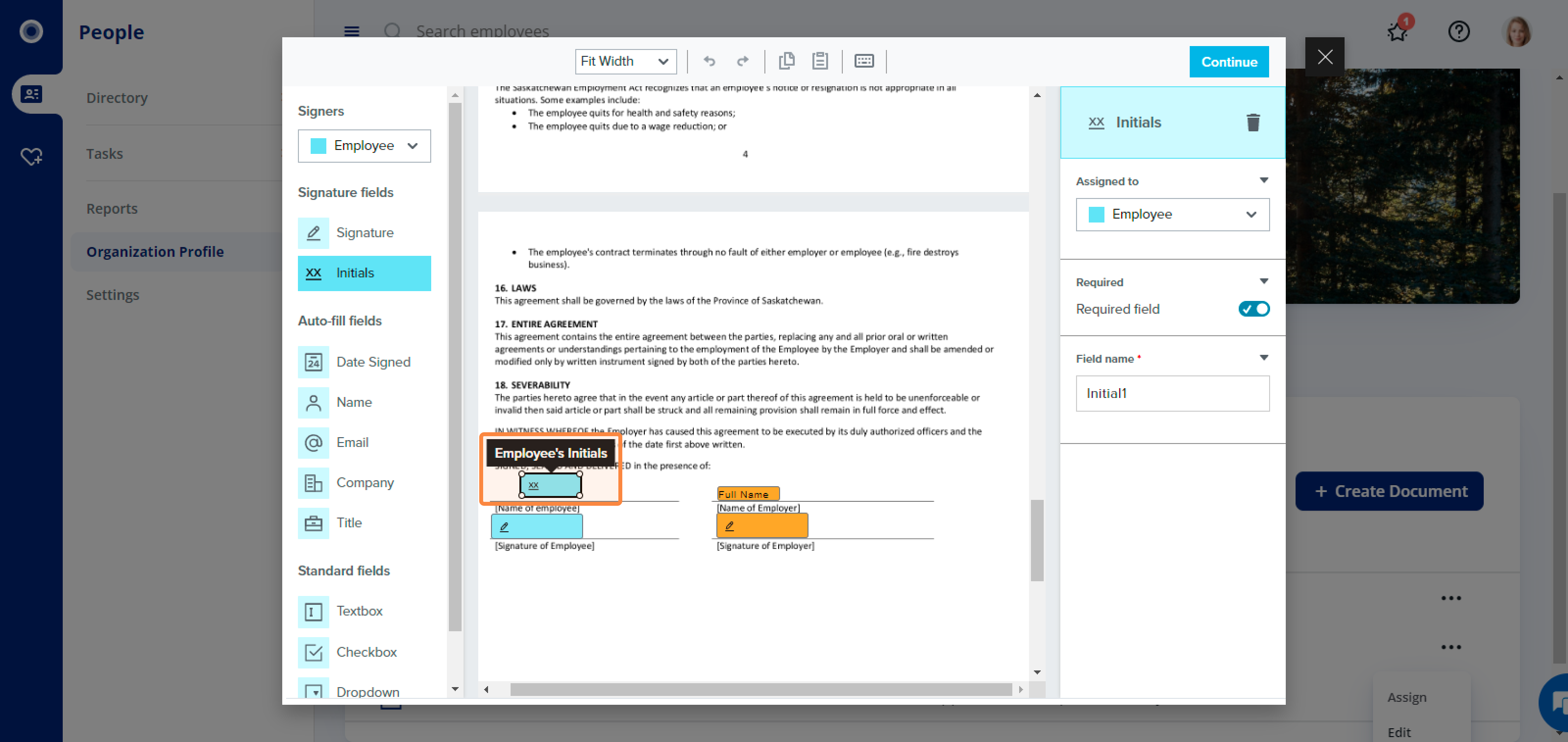Add a Textbox standard field
Screen dimensions: 1568x742
click(364, 611)
